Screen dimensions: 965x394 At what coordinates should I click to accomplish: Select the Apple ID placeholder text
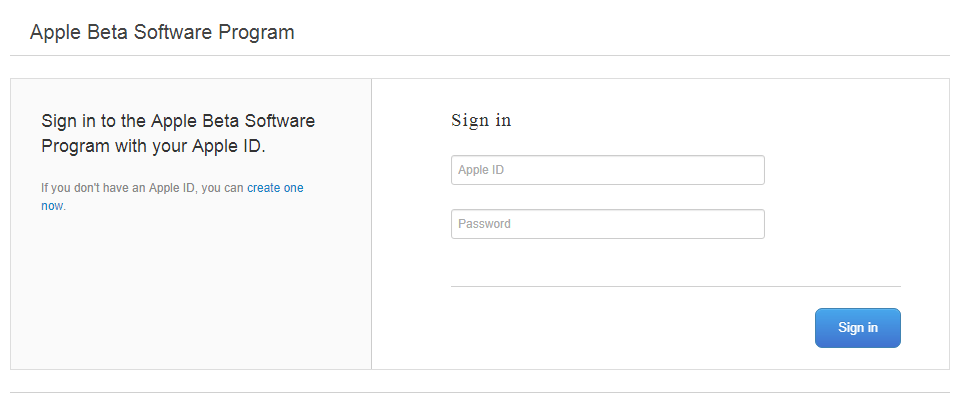[481, 170]
